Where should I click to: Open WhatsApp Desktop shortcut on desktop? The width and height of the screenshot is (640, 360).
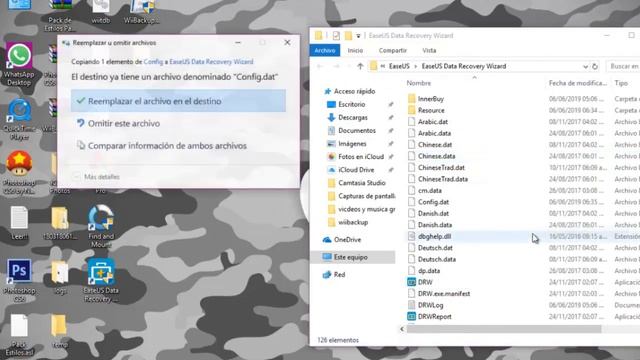pyautogui.click(x=19, y=64)
